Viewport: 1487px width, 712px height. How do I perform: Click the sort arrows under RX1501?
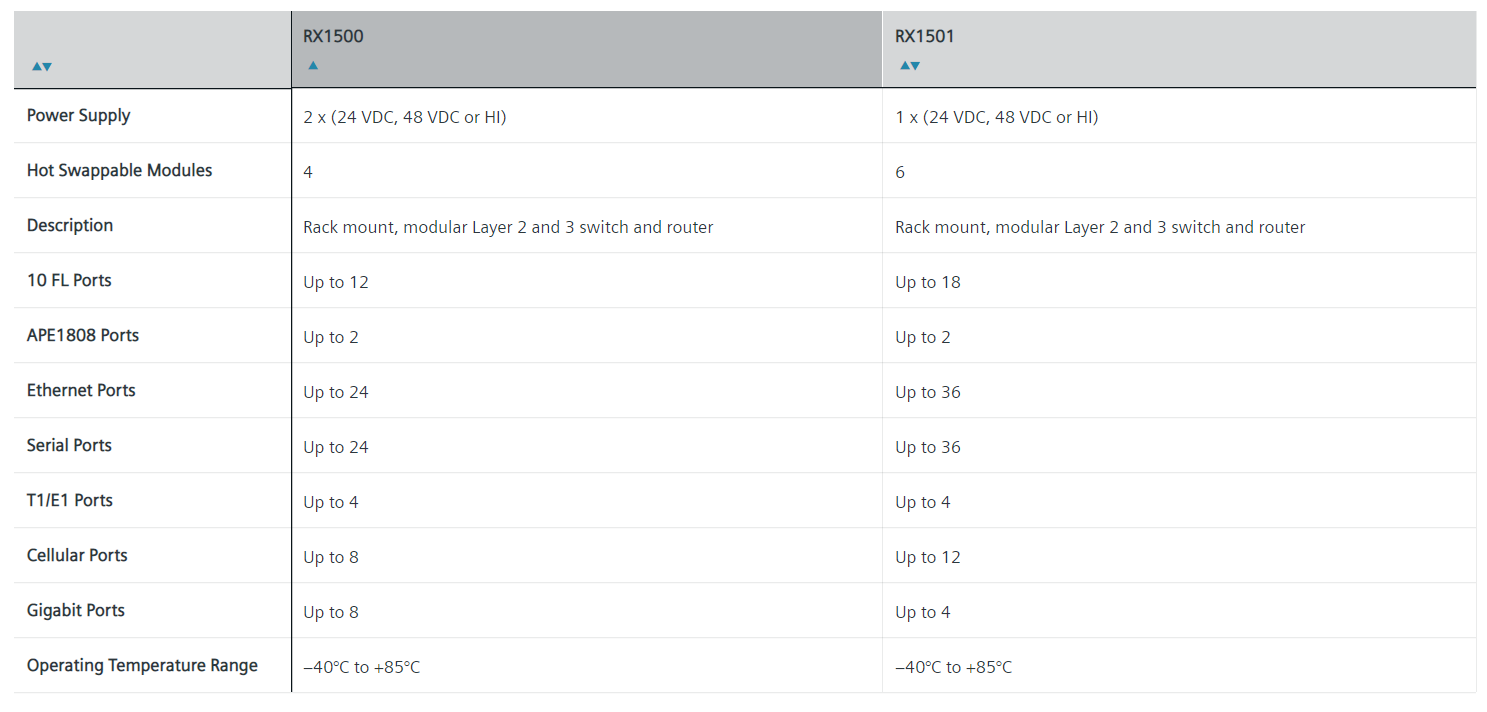point(909,66)
